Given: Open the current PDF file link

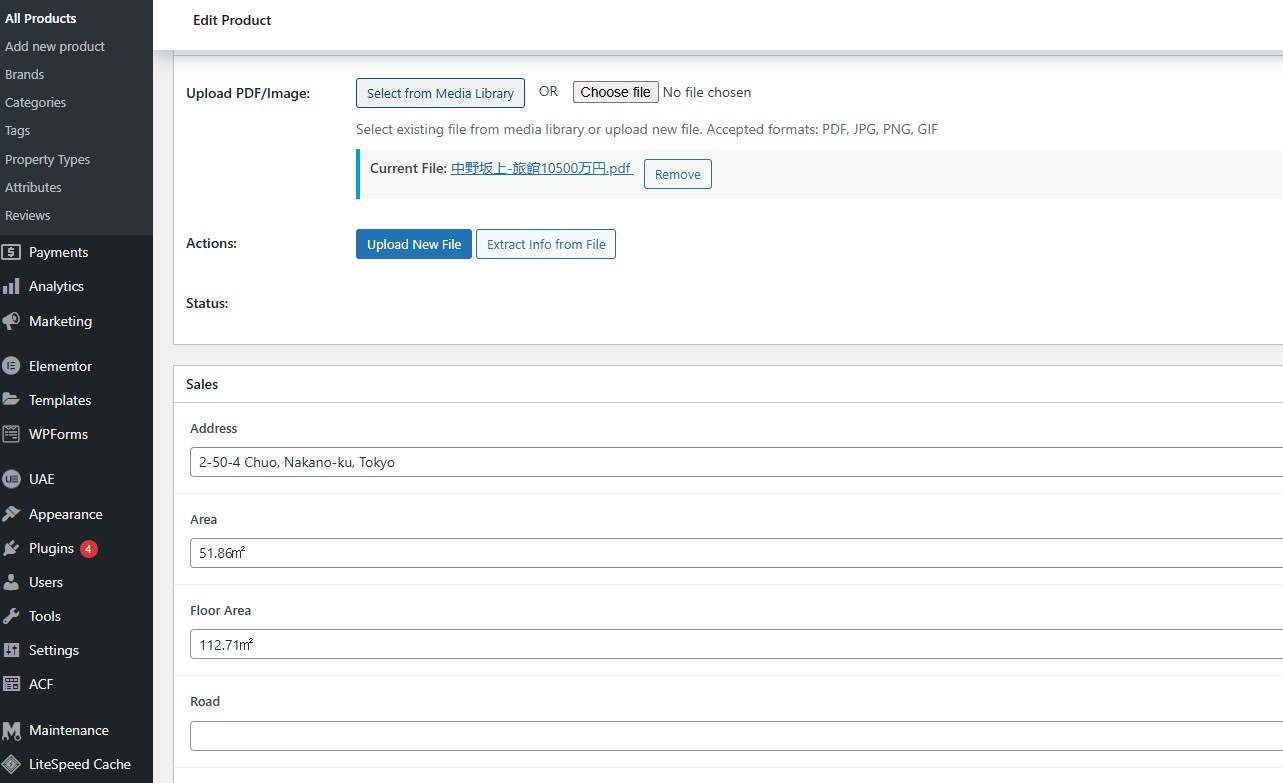Looking at the screenshot, I should (x=541, y=168).
